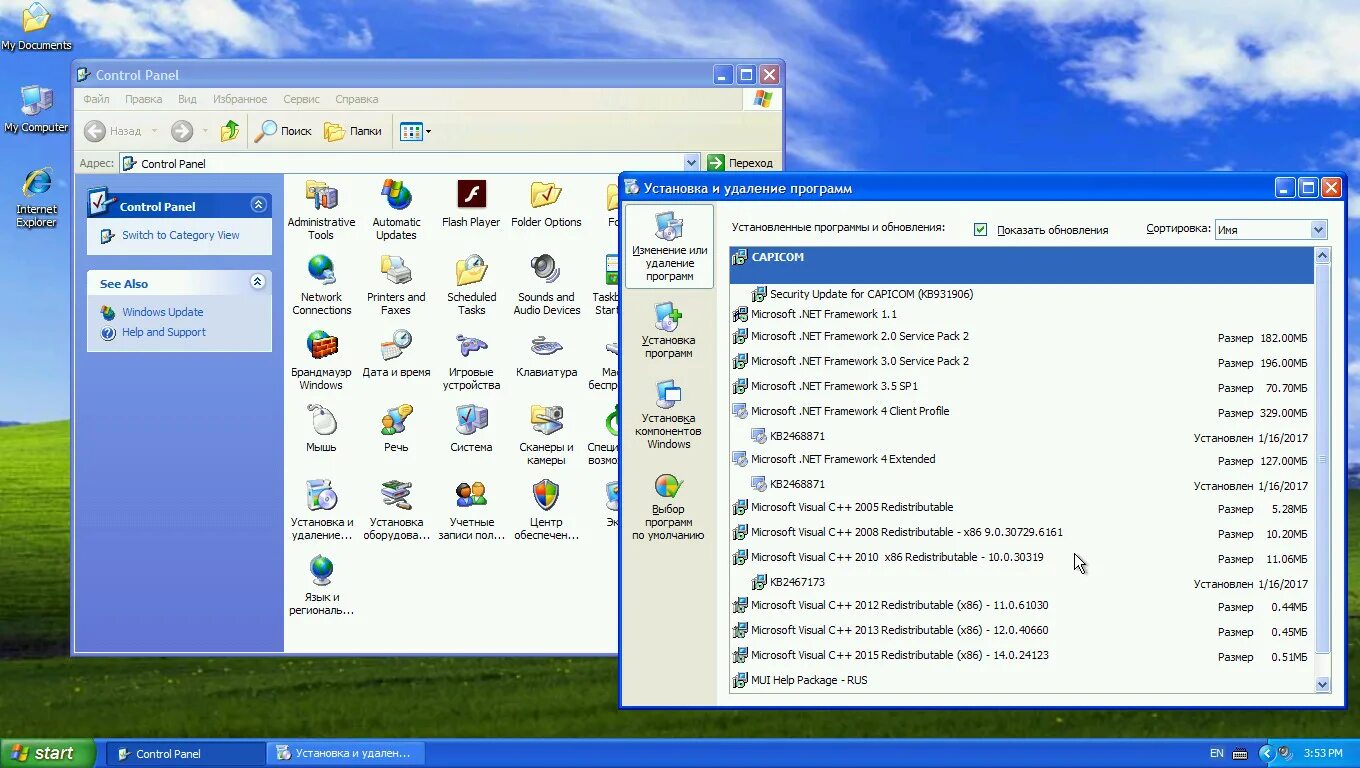Open Network Connections icon
This screenshot has height=768, width=1360.
[x=321, y=285]
